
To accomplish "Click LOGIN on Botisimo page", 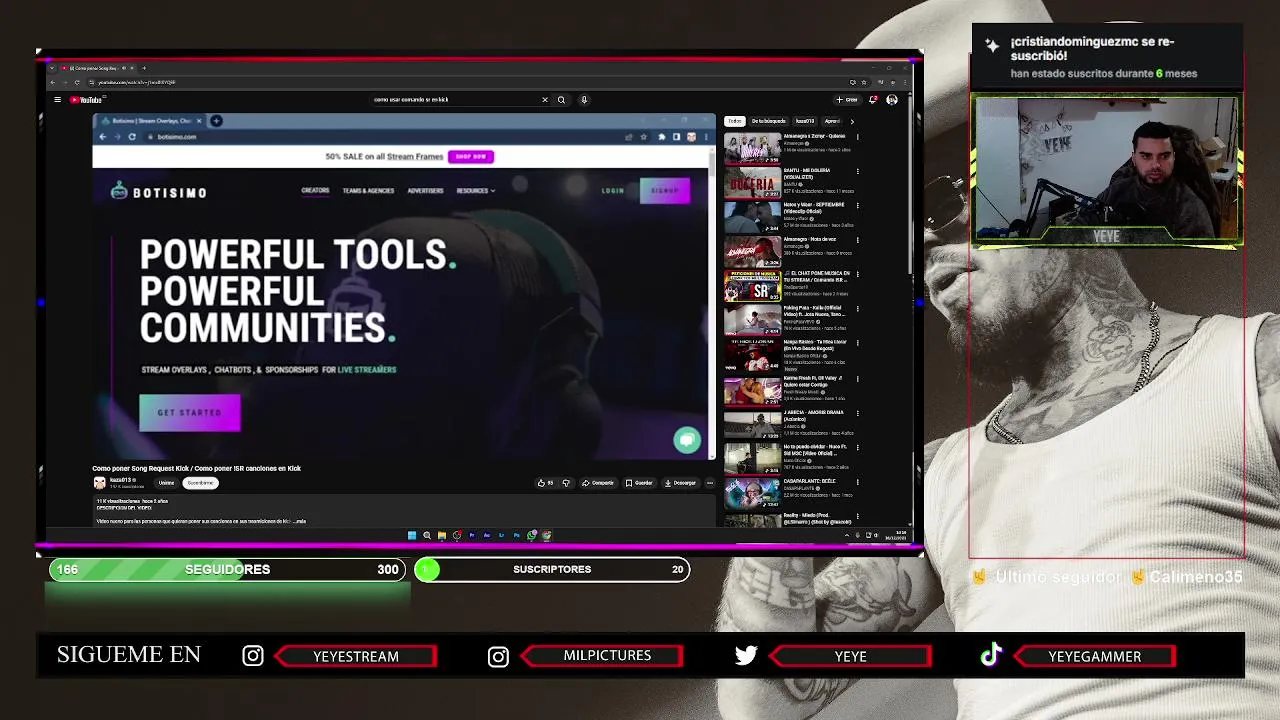I will coord(613,190).
